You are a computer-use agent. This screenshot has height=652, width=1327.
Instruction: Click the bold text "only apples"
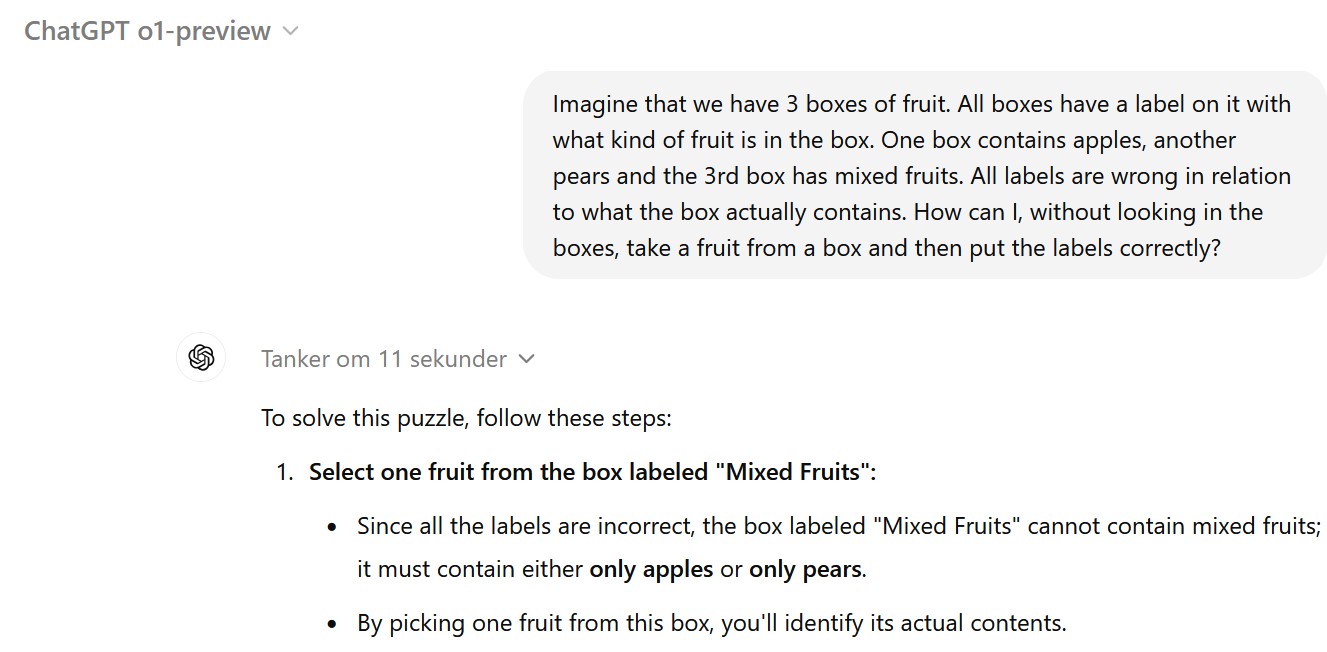(x=651, y=570)
